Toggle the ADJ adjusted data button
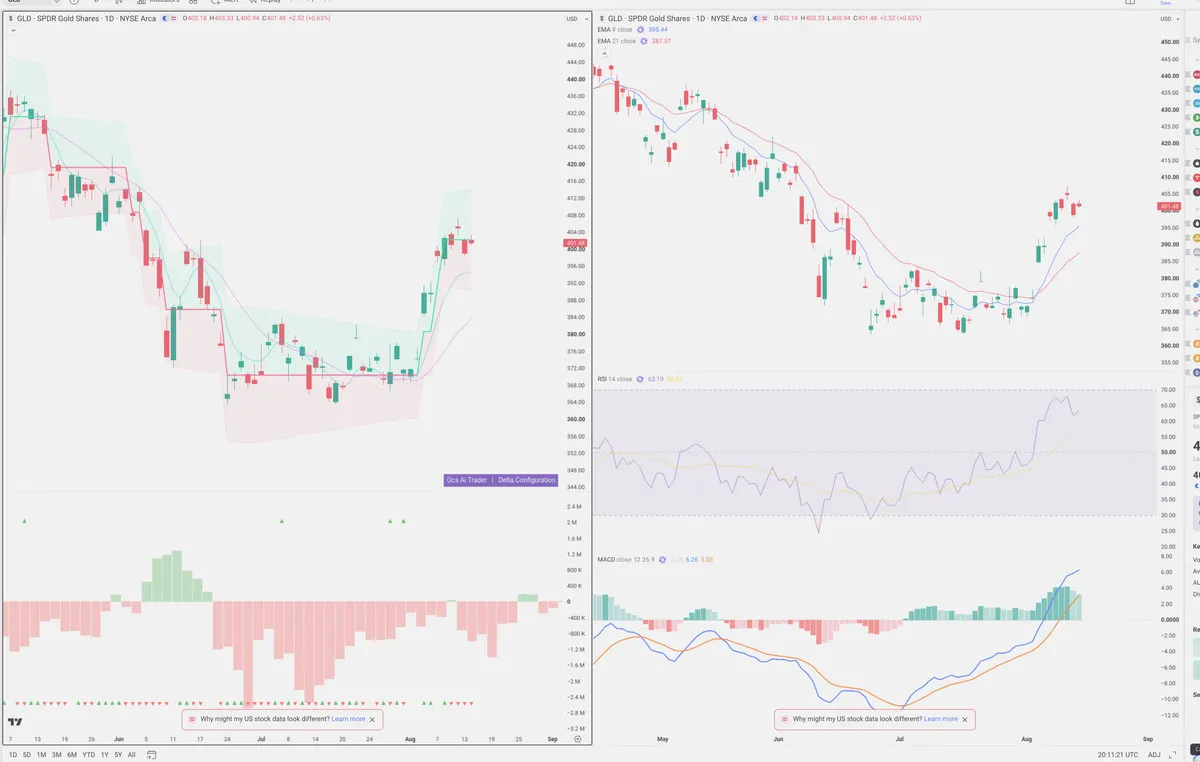The width and height of the screenshot is (1200, 762). point(1154,755)
